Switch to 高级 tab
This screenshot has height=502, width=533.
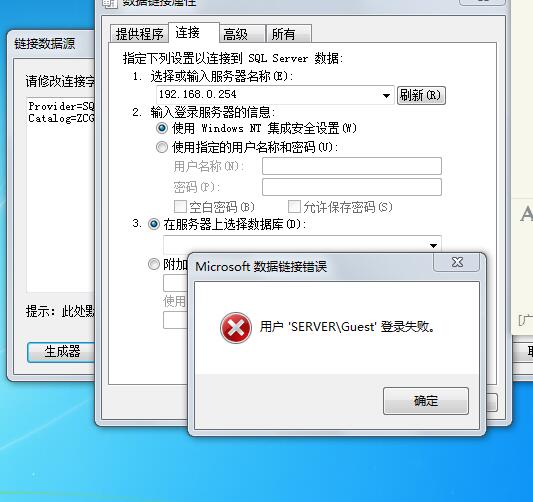click(242, 34)
